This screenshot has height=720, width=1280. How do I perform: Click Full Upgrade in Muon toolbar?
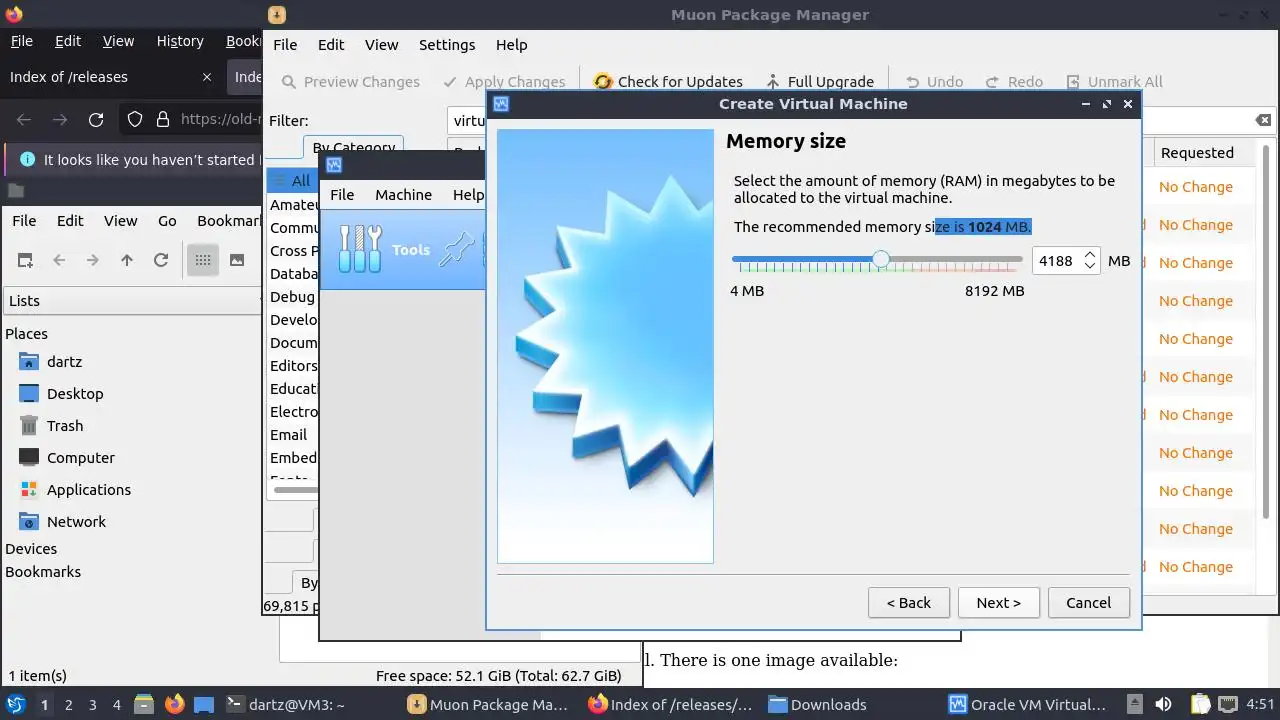click(x=819, y=82)
